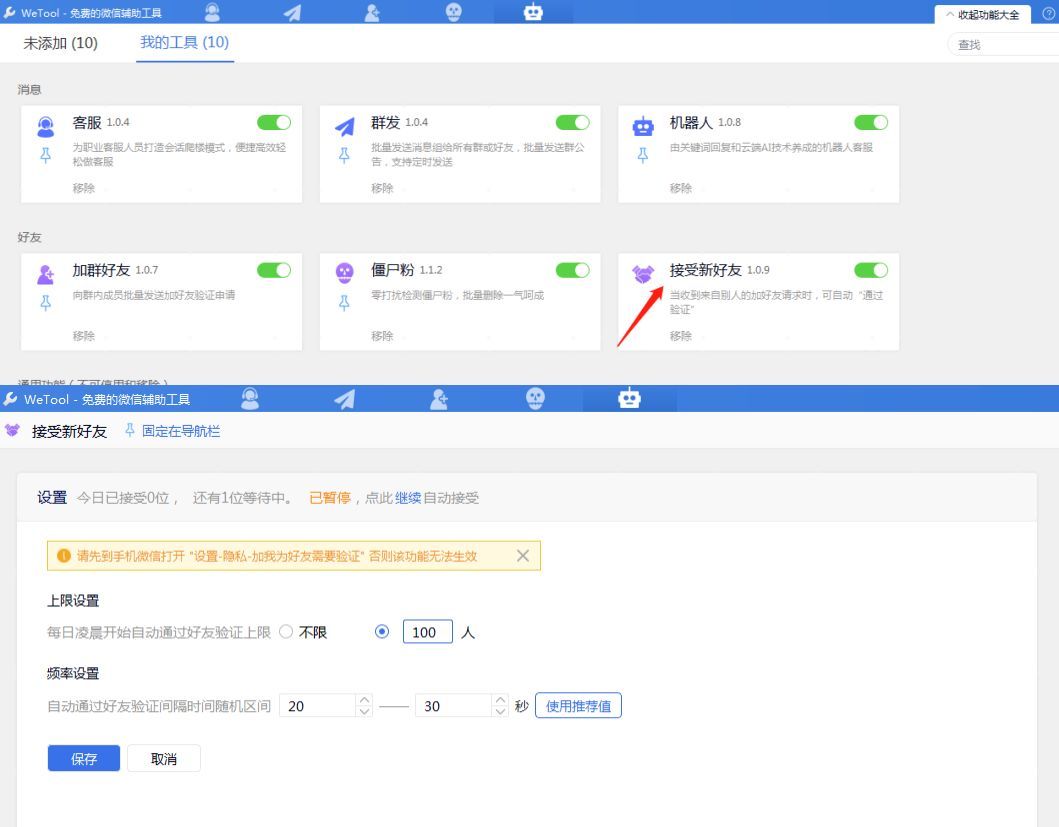1059x827 pixels.
Task: Click the WeTool logo icon
Action: 10,13
